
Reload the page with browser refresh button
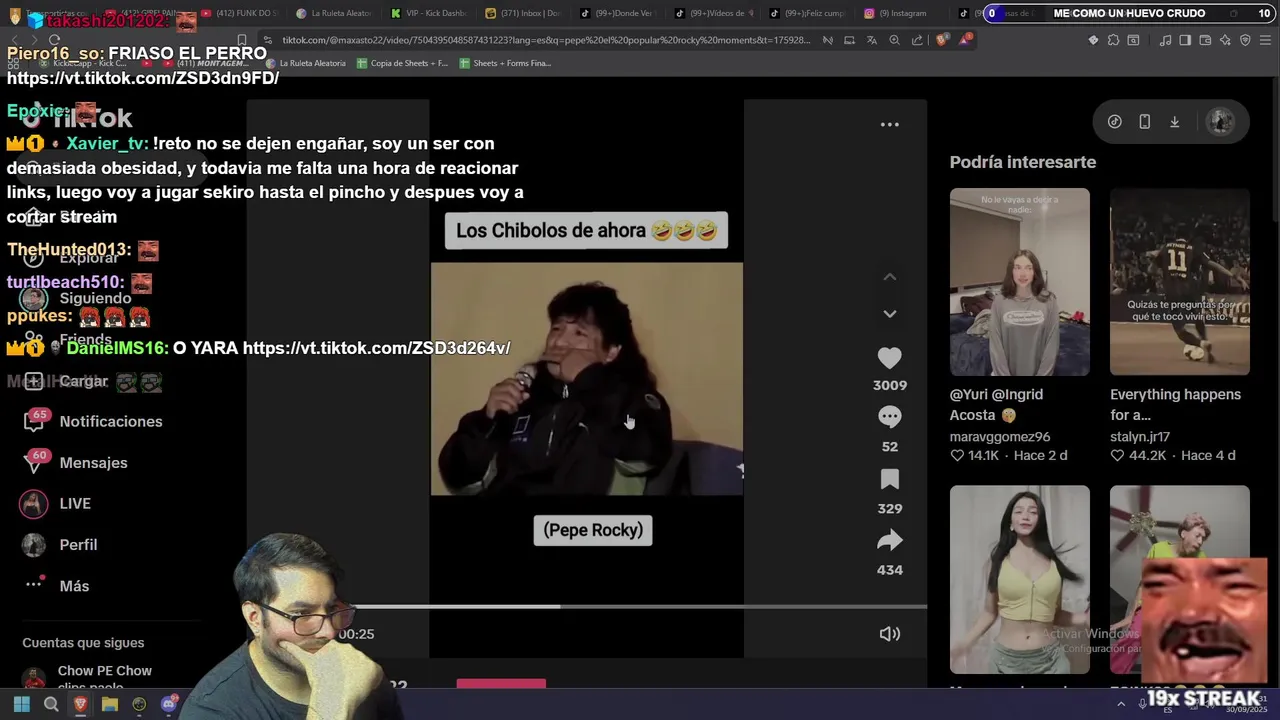[x=54, y=40]
